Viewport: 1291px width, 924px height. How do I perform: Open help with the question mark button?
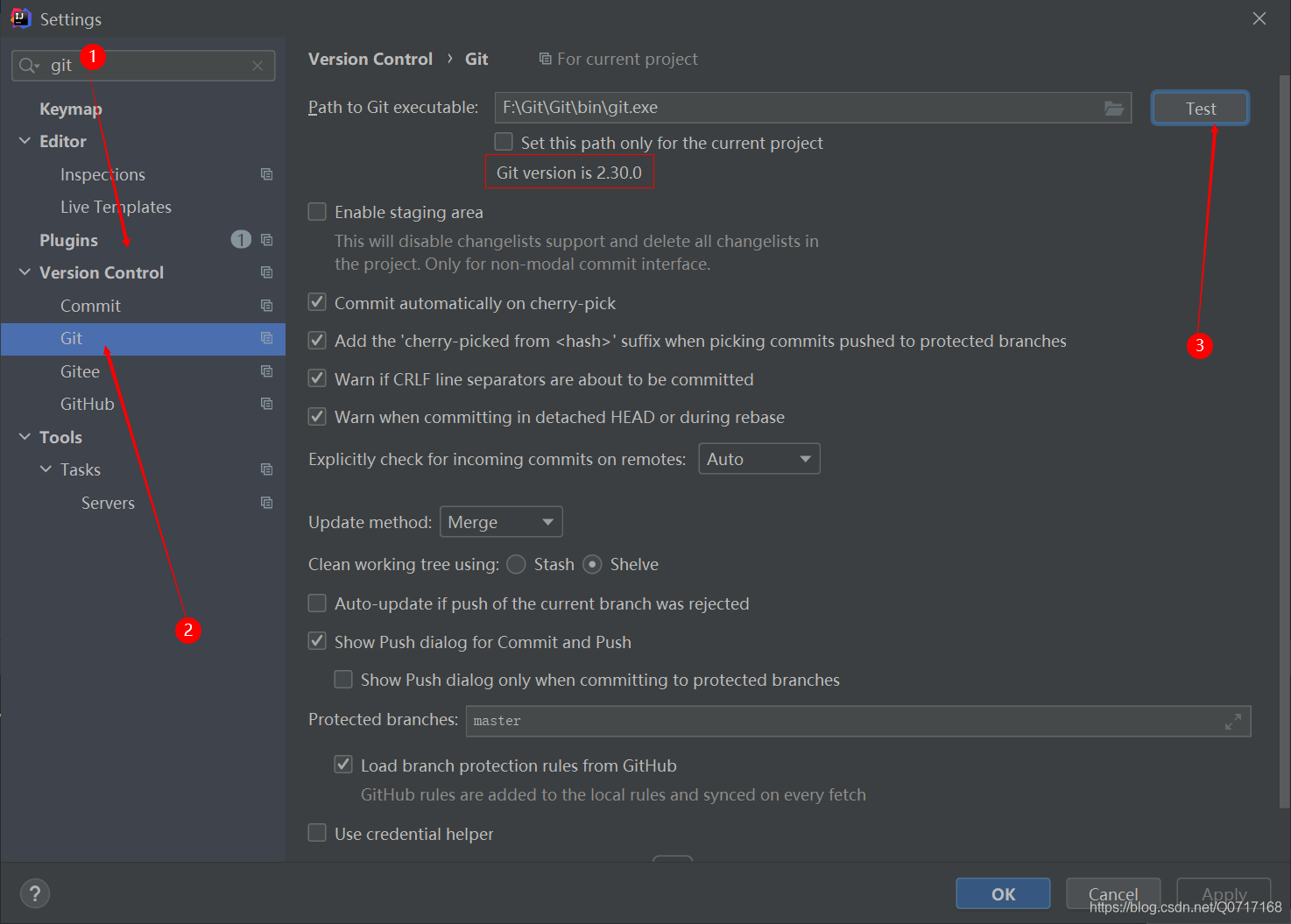35,893
